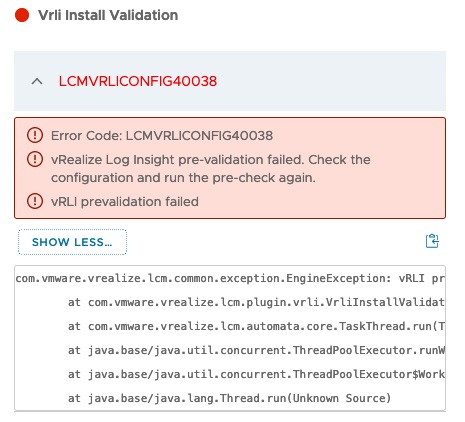Select the Error Code: LCMVRLICONFIG40038 text

[x=162, y=136]
